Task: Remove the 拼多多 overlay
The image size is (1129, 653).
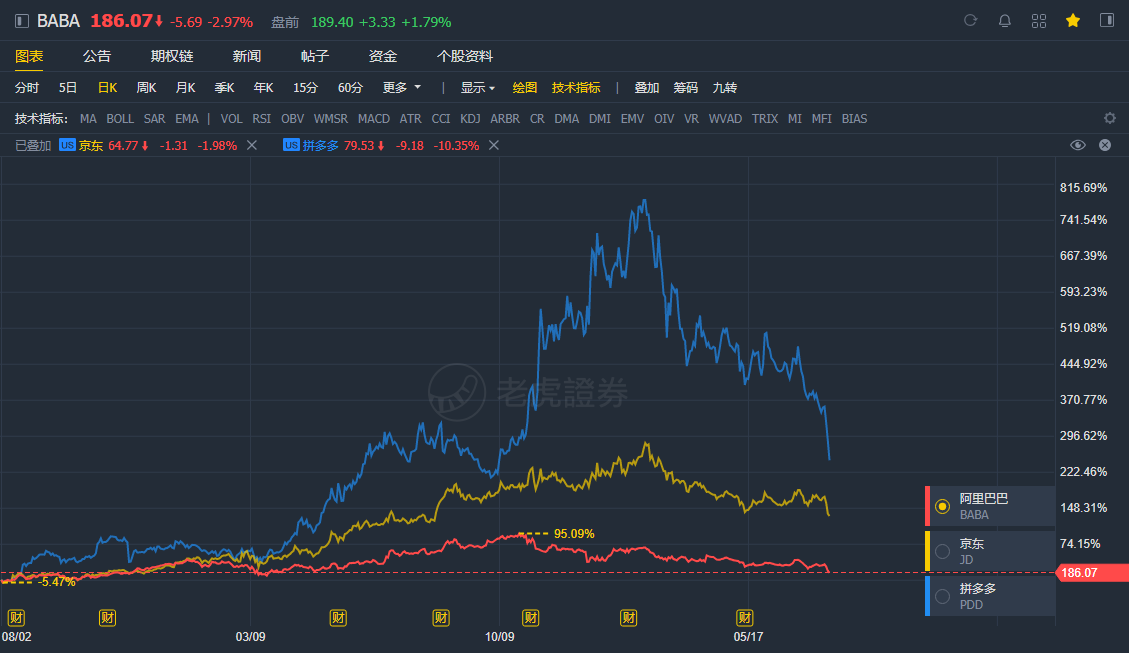Action: (x=494, y=145)
